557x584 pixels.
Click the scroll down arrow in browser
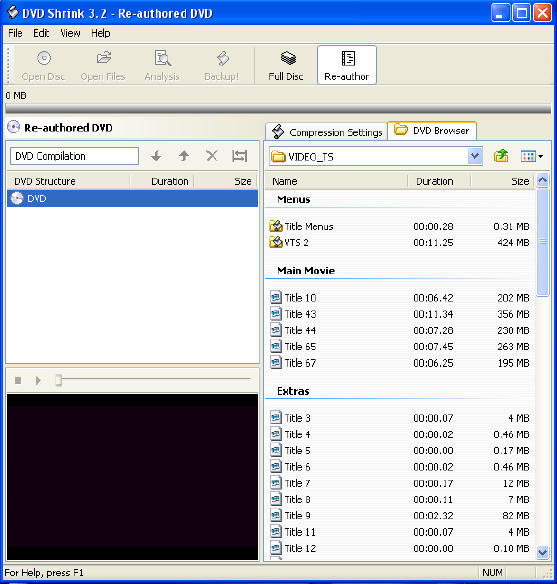pyautogui.click(x=542, y=552)
